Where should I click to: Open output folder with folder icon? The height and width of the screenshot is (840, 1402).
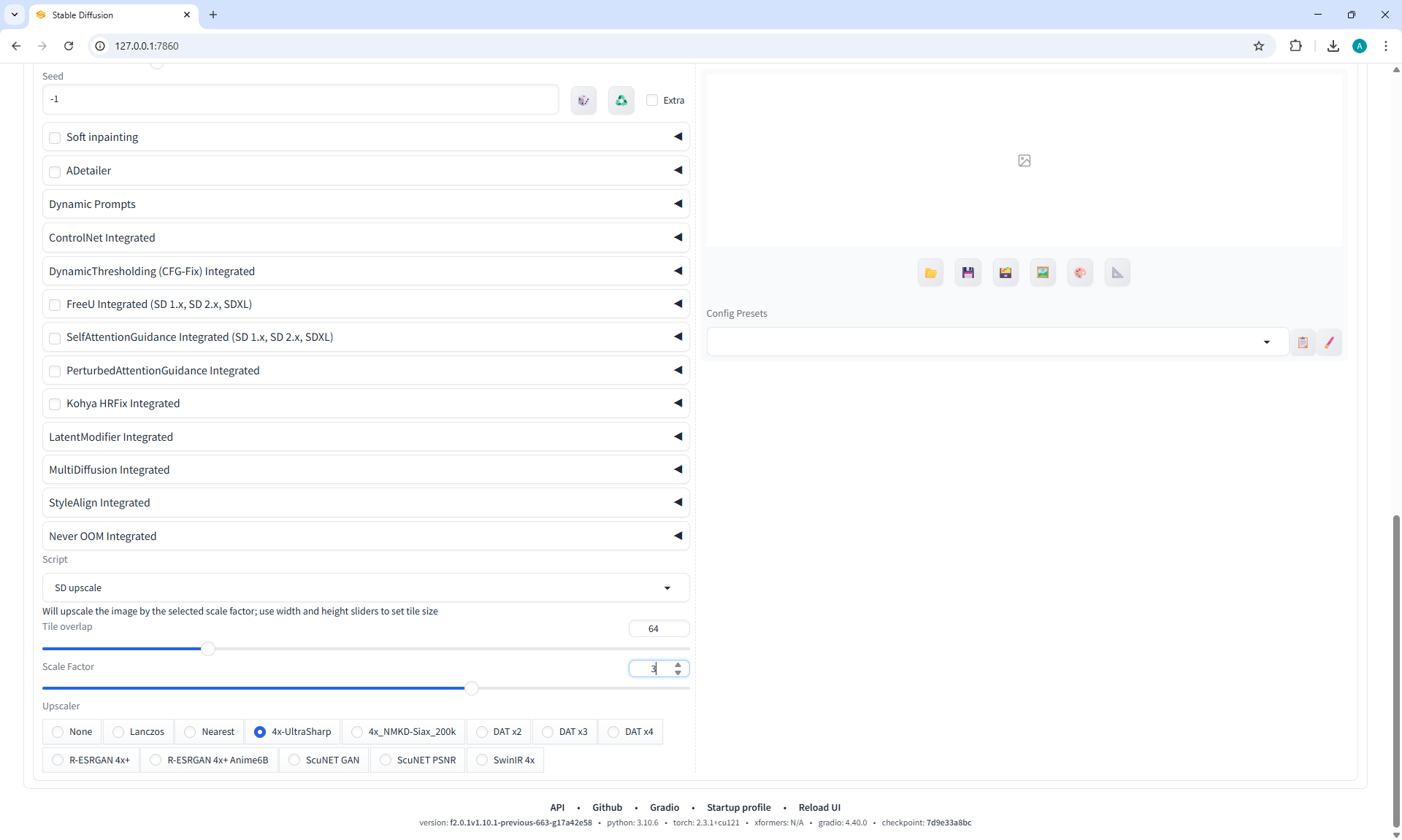[930, 273]
